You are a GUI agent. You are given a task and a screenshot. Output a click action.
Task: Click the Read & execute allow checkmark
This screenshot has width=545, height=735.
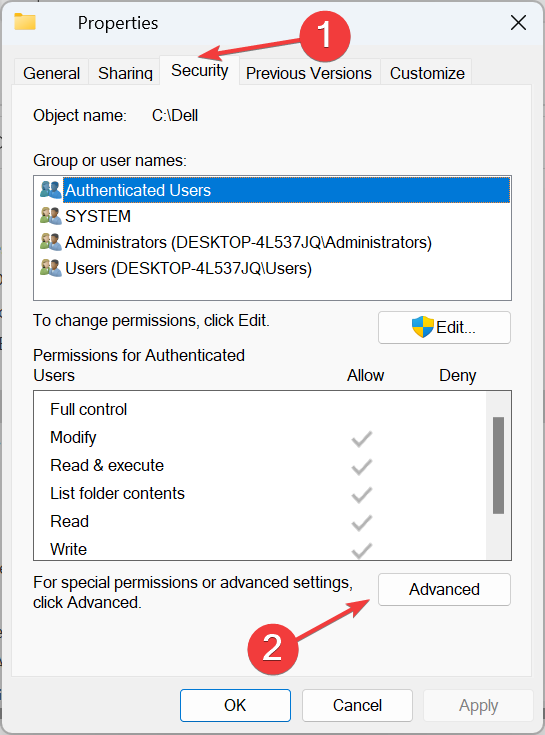tap(362, 467)
